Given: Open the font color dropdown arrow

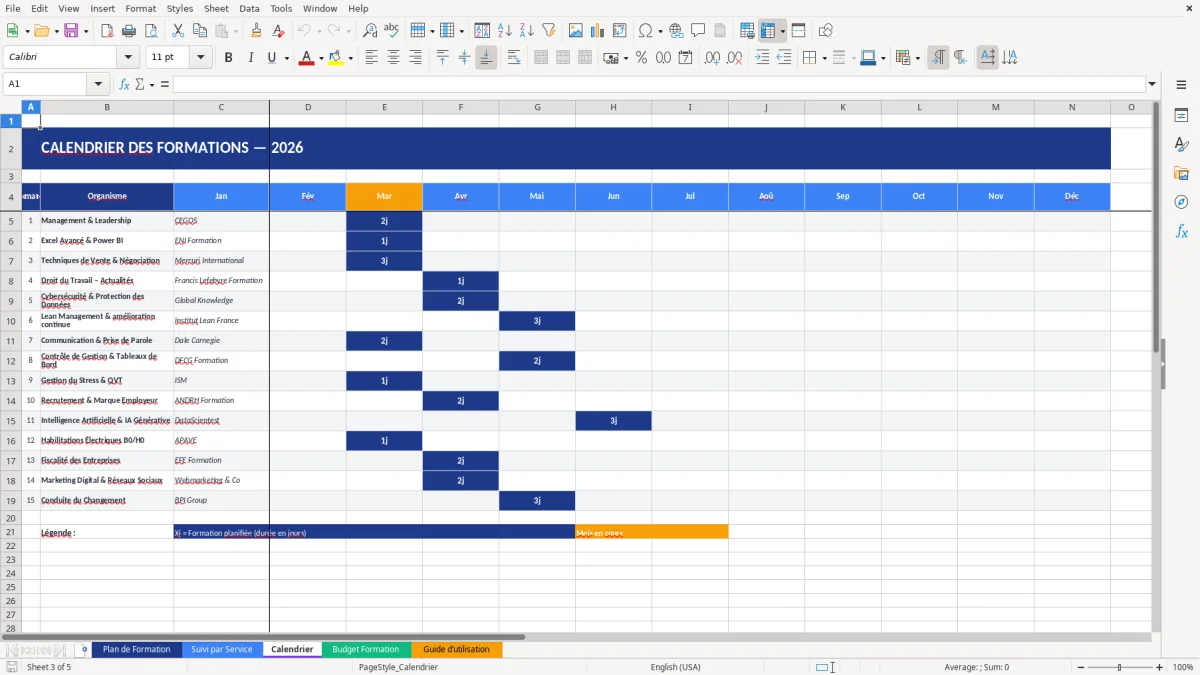Looking at the screenshot, I should click(x=319, y=57).
